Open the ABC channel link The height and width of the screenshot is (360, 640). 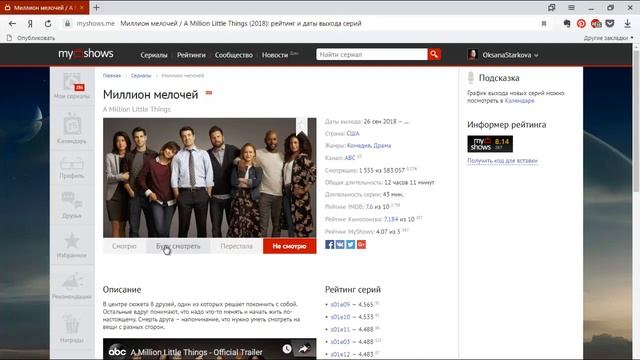[x=350, y=158]
